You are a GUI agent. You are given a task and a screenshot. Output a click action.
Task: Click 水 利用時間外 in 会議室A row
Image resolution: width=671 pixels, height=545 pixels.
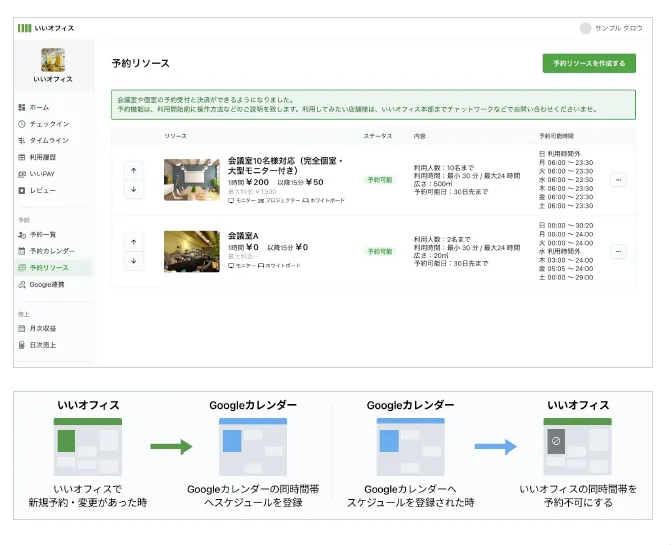click(560, 251)
